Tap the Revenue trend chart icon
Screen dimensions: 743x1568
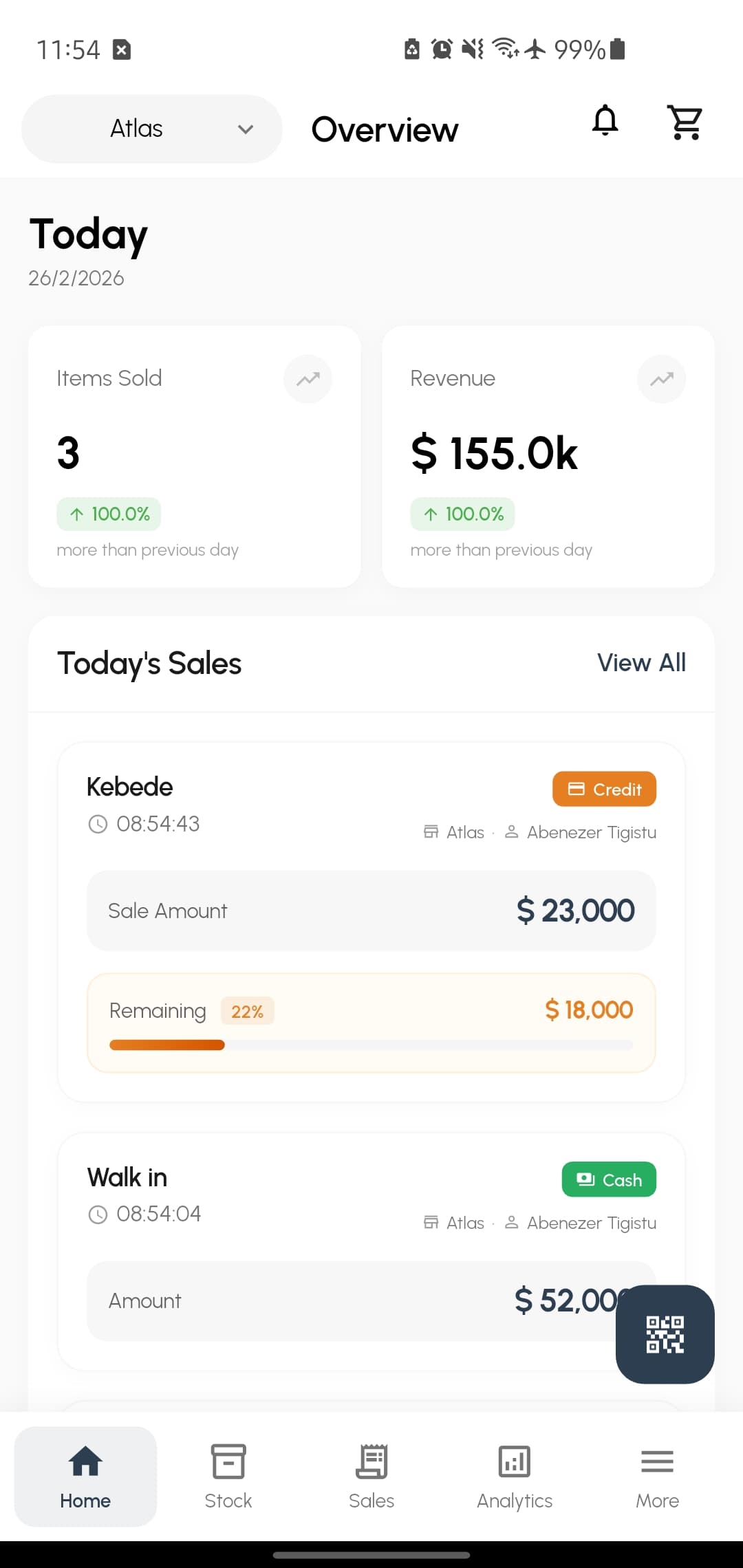click(662, 379)
